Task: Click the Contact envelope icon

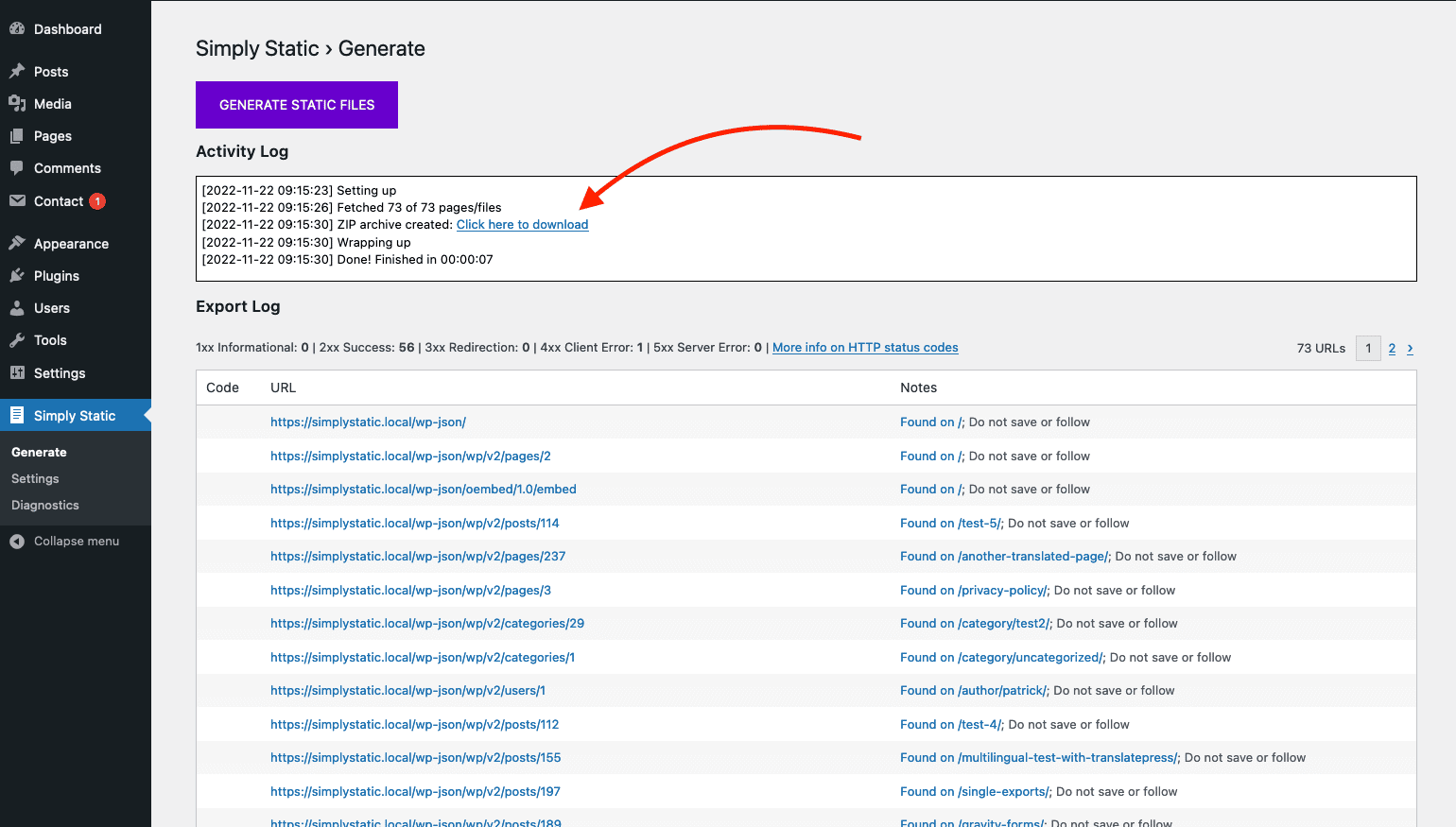Action: click(17, 201)
